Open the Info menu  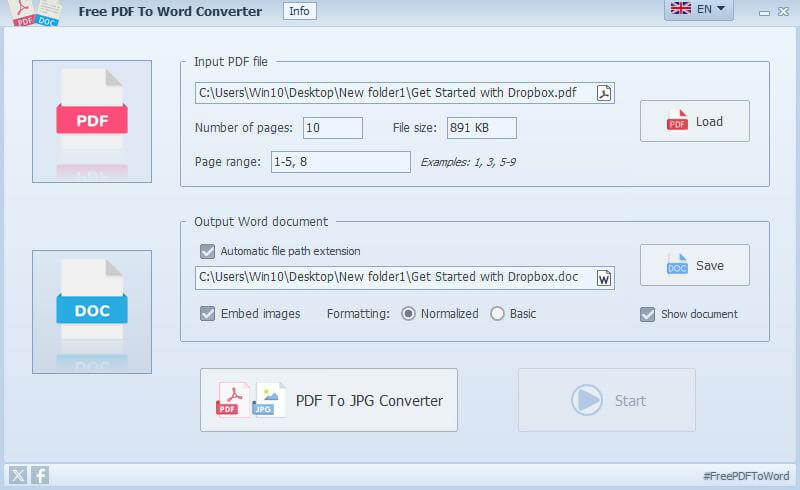[299, 11]
